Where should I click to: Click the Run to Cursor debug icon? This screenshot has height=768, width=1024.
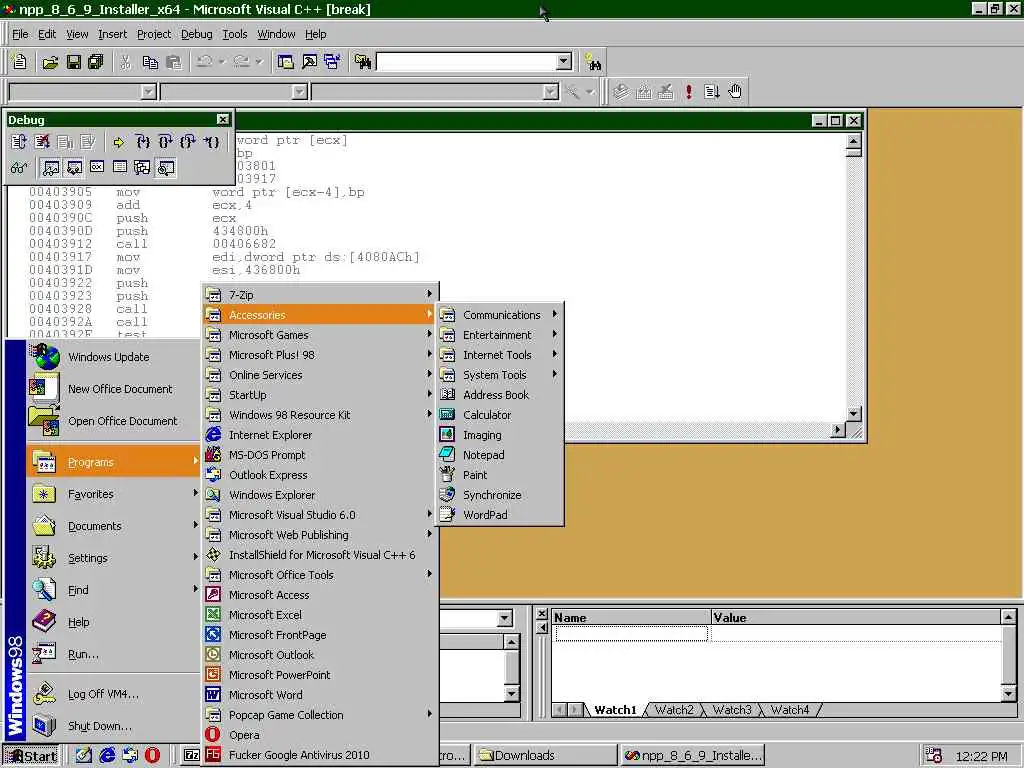(211, 142)
